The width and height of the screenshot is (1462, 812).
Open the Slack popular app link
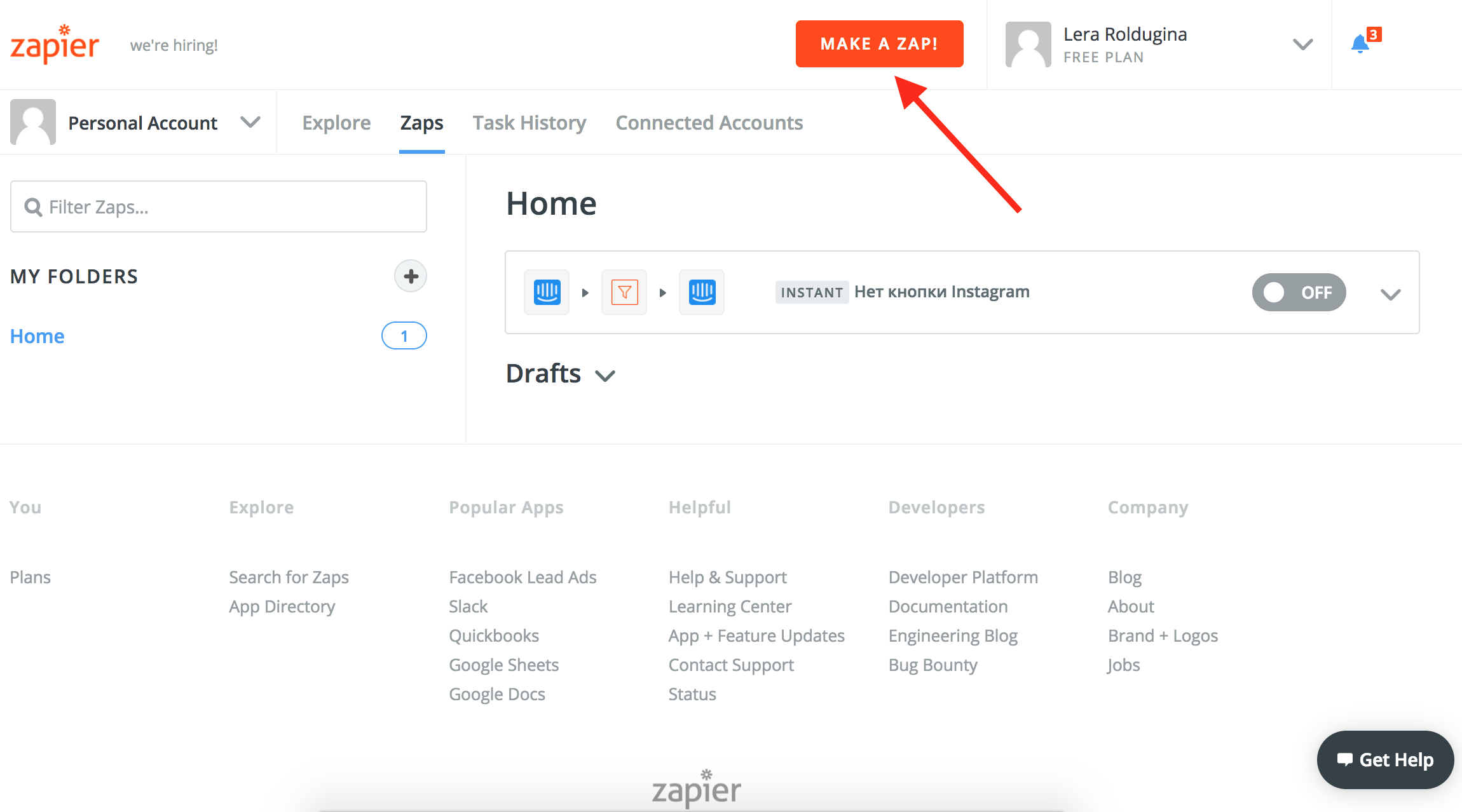pyautogui.click(x=468, y=606)
